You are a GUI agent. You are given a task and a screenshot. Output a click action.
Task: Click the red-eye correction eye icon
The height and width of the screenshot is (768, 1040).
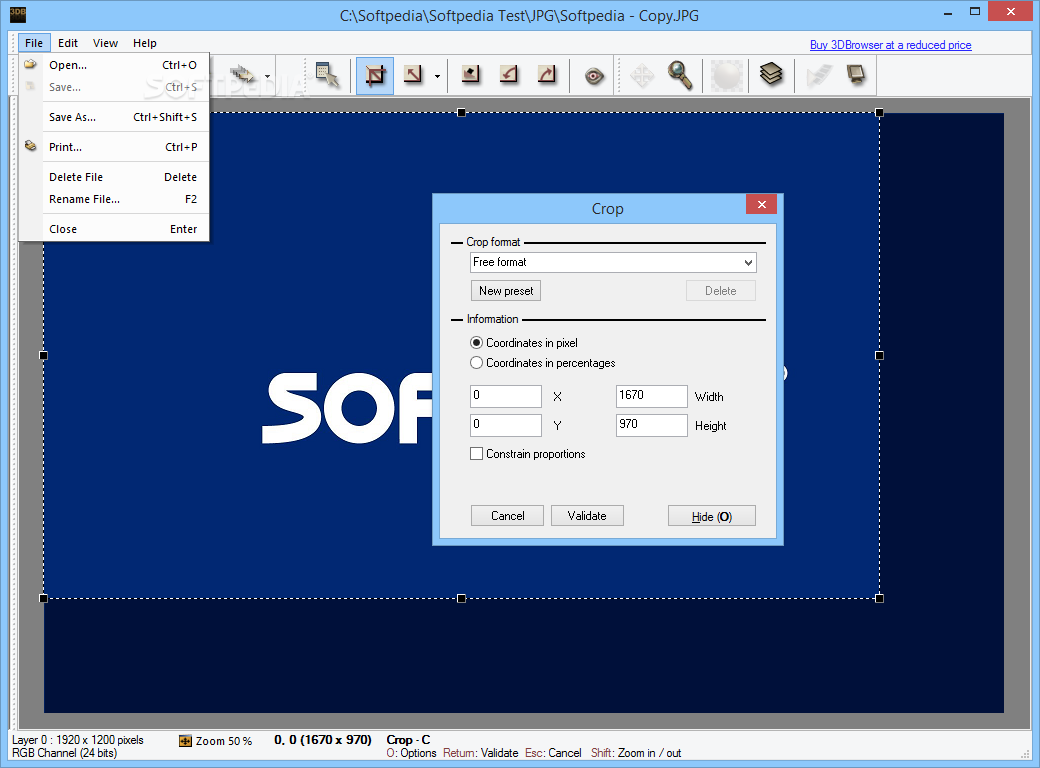tap(594, 76)
